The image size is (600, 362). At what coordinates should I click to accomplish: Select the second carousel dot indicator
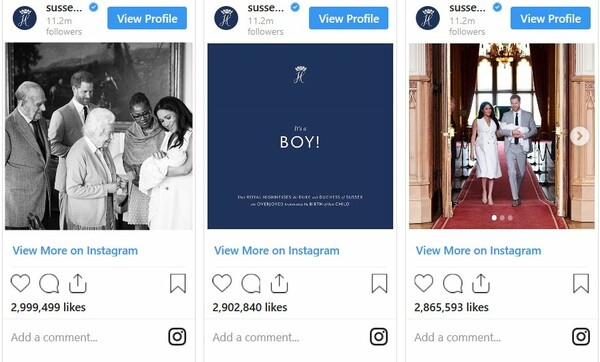(x=502, y=218)
